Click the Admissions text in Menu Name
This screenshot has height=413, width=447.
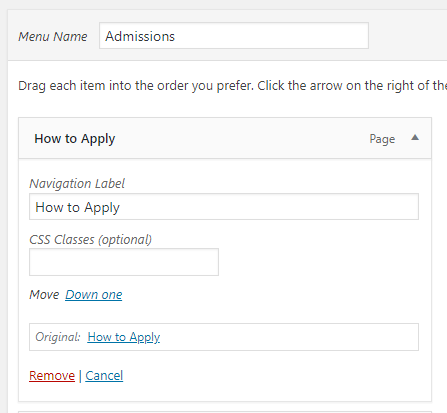[x=140, y=36]
